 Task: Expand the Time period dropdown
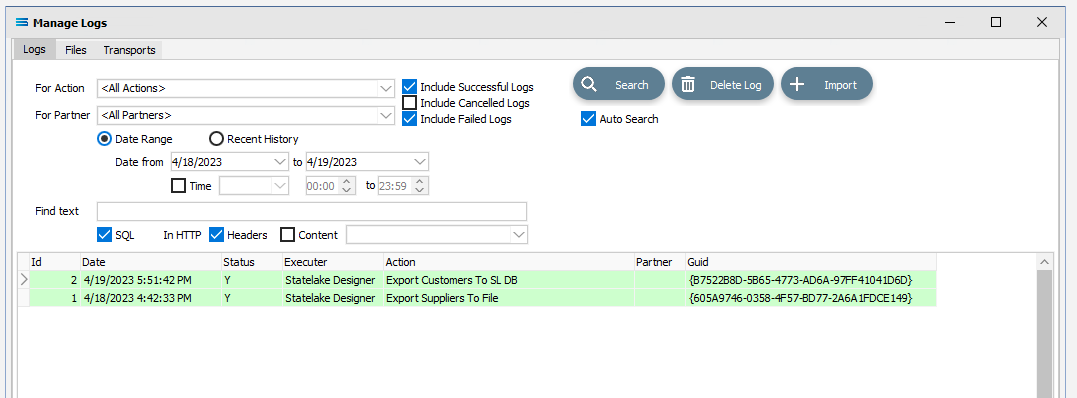280,186
